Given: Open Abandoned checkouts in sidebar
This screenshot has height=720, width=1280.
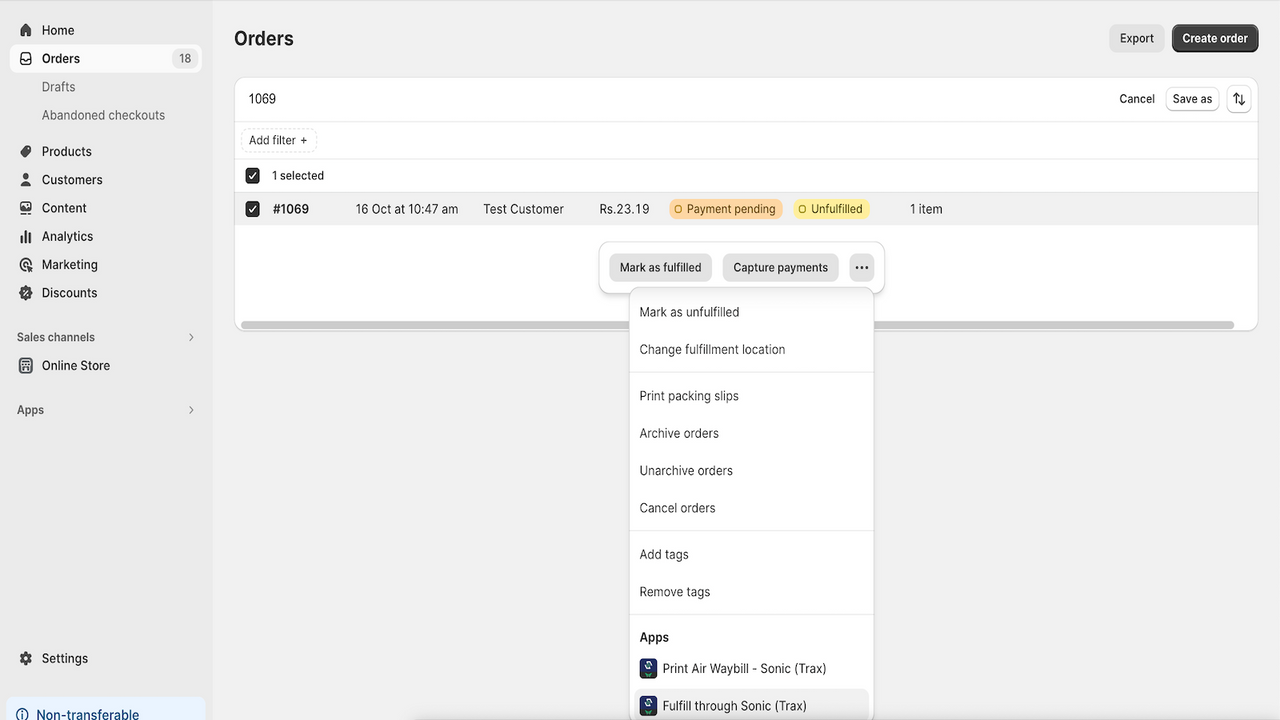Looking at the screenshot, I should (x=104, y=115).
